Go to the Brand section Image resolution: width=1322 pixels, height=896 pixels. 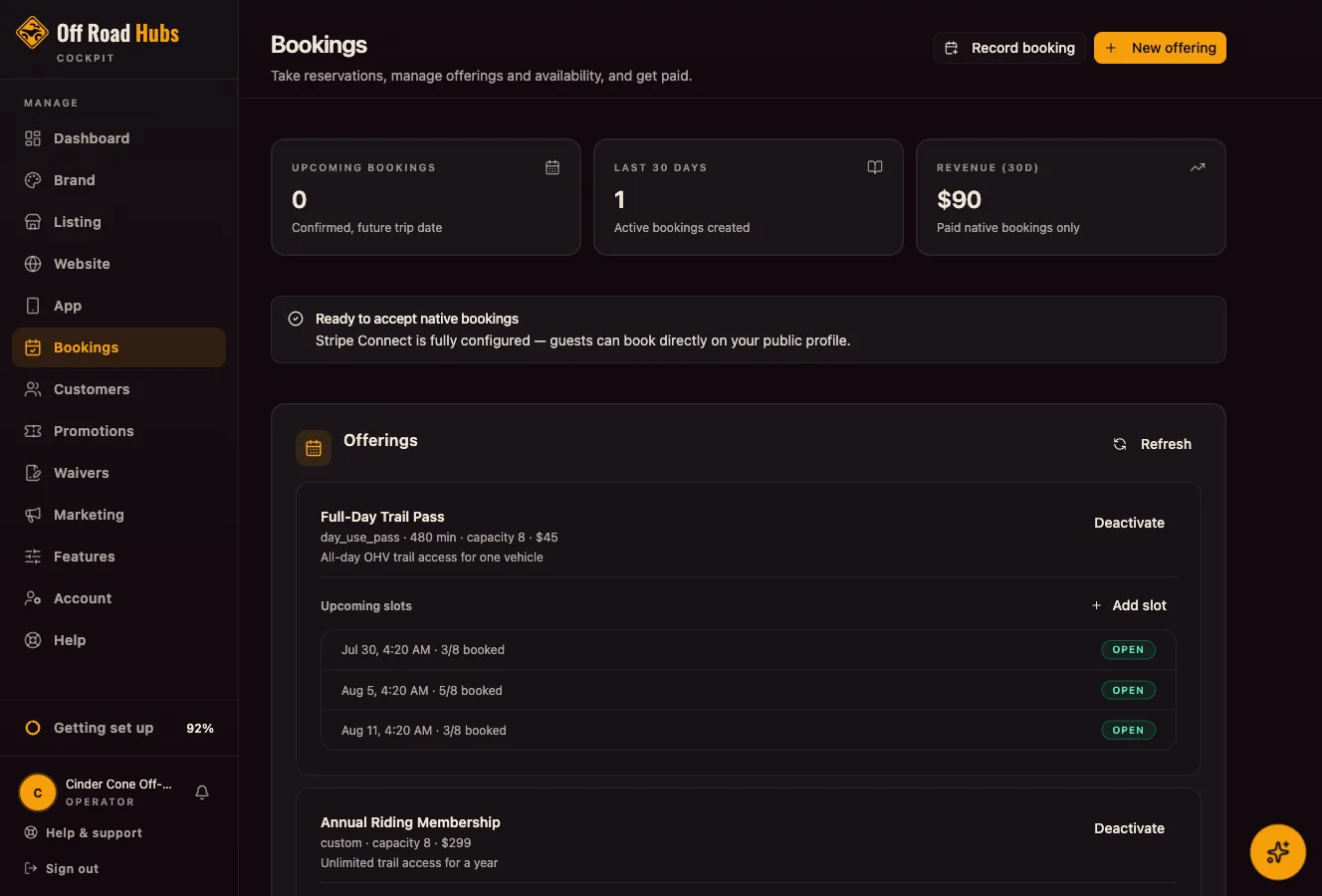click(118, 180)
